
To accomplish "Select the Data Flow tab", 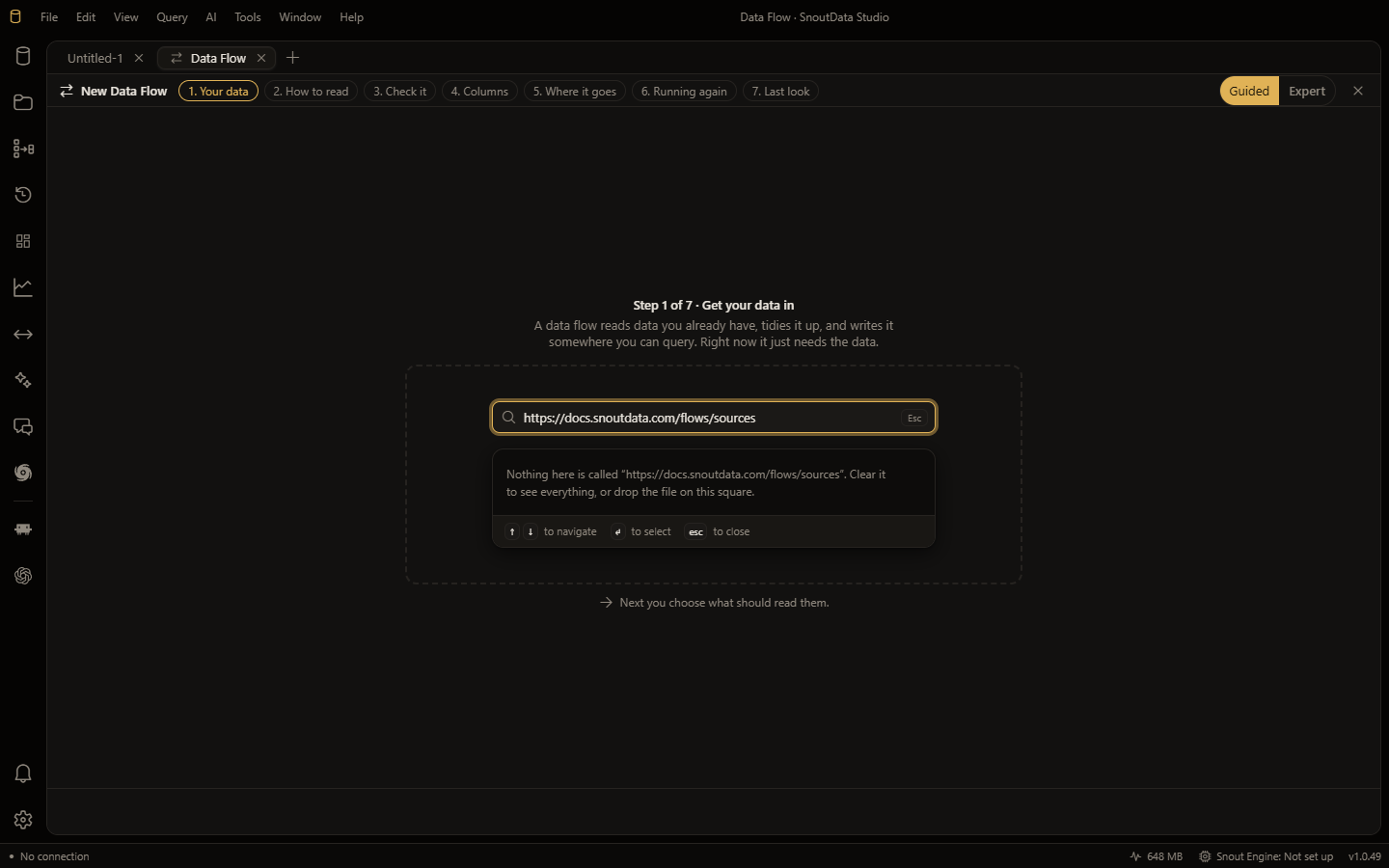I will (217, 58).
